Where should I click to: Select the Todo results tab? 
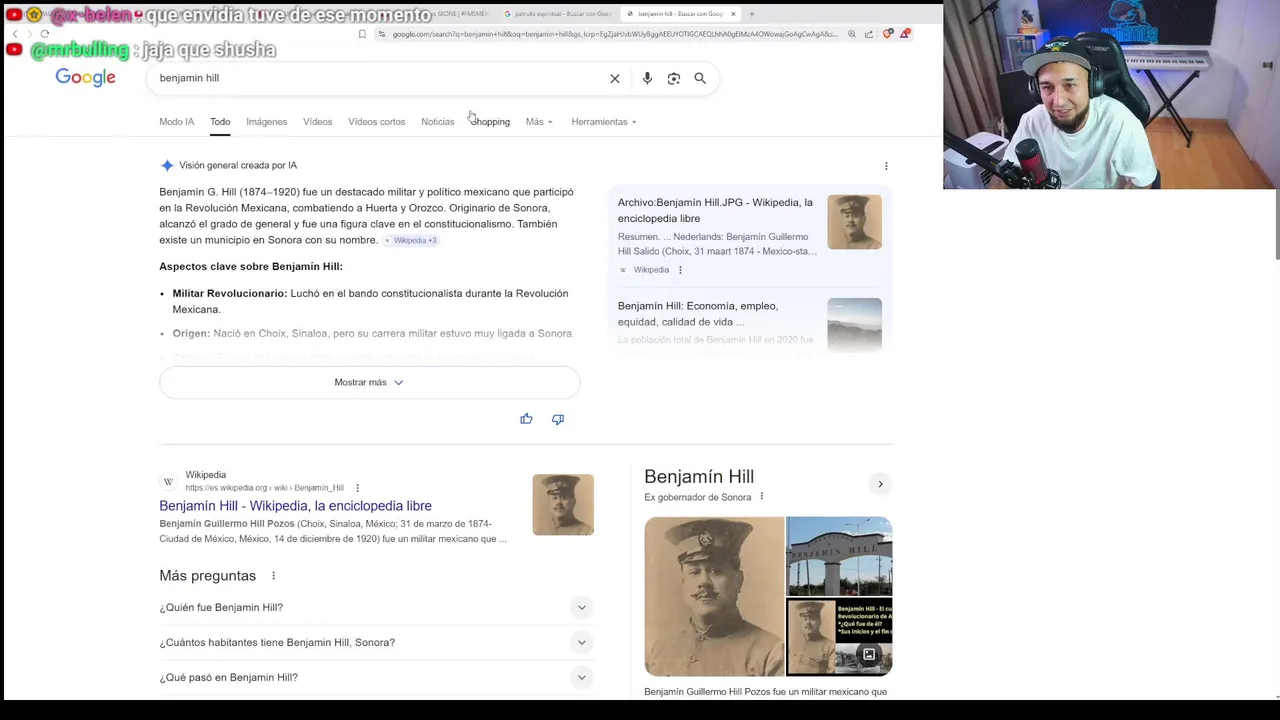[x=220, y=122]
